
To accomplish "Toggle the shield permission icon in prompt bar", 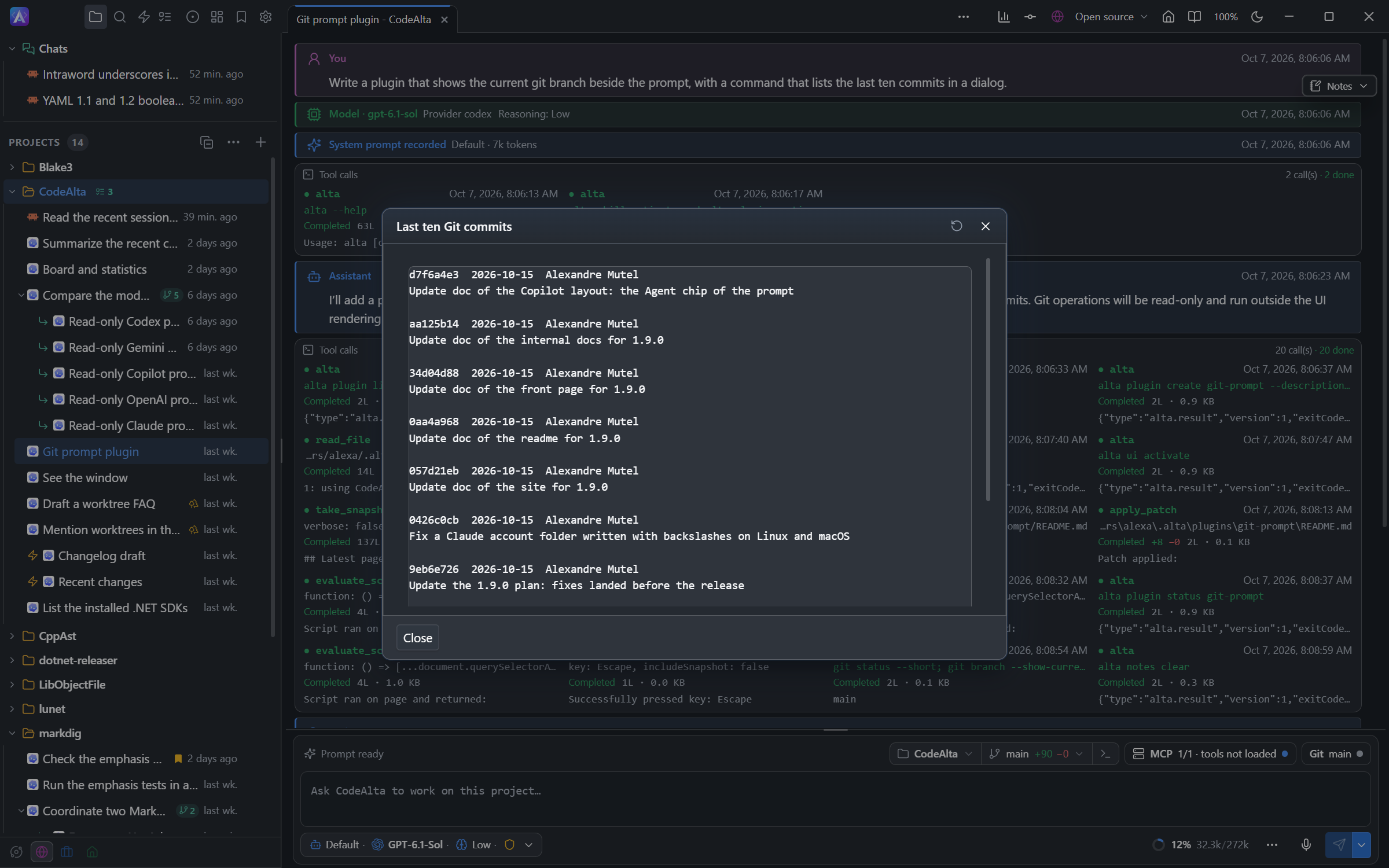I will tap(509, 845).
